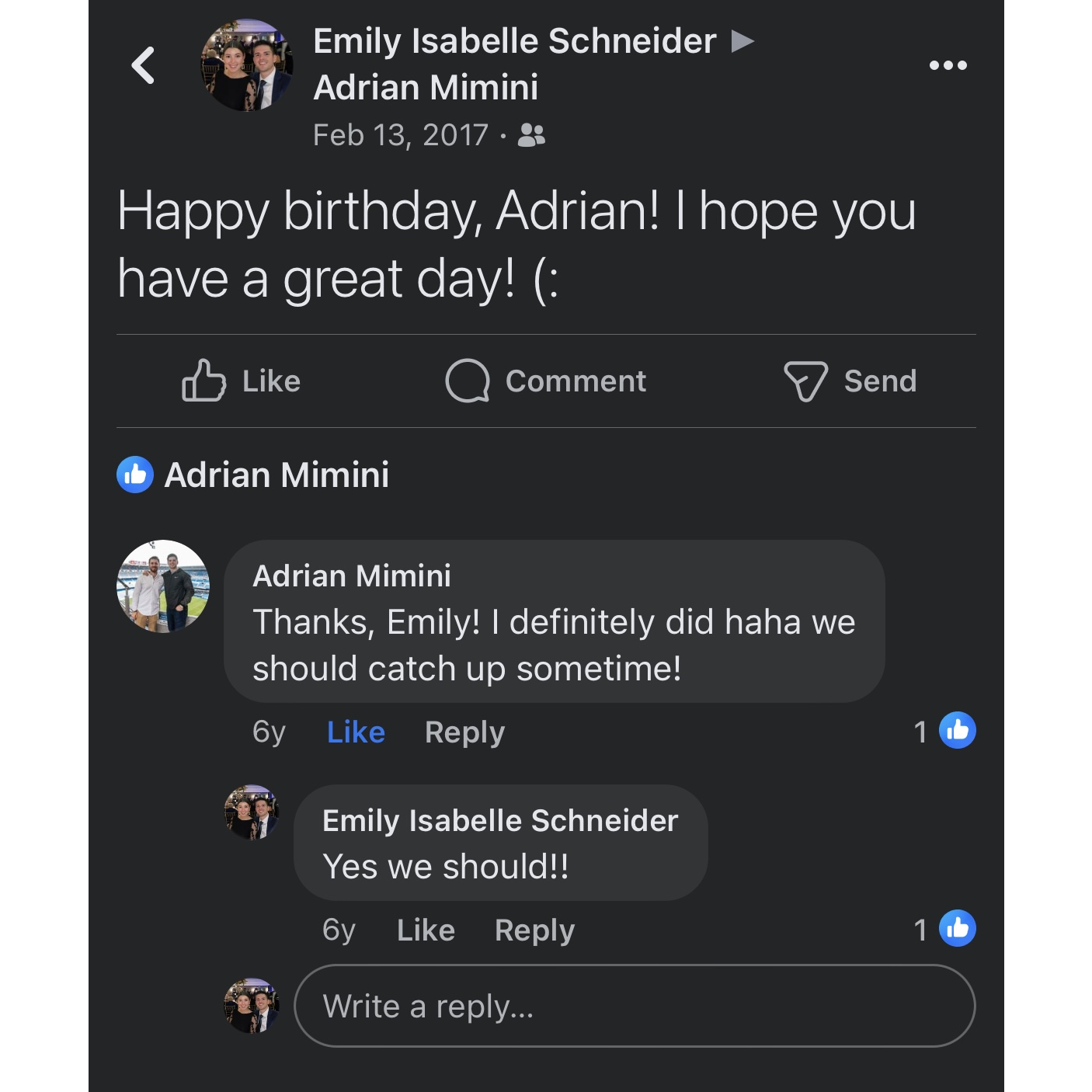Screen dimensions: 1092x1092
Task: Tap the Send icon below the post
Action: [x=805, y=381]
